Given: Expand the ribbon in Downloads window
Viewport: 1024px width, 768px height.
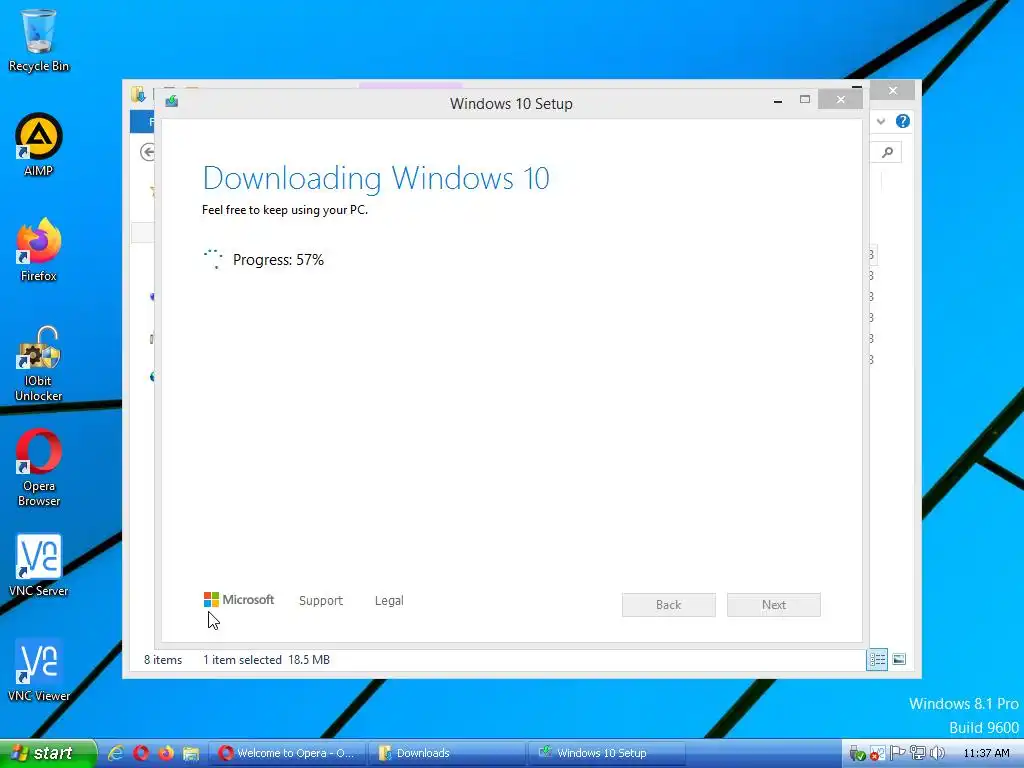Looking at the screenshot, I should pyautogui.click(x=881, y=121).
